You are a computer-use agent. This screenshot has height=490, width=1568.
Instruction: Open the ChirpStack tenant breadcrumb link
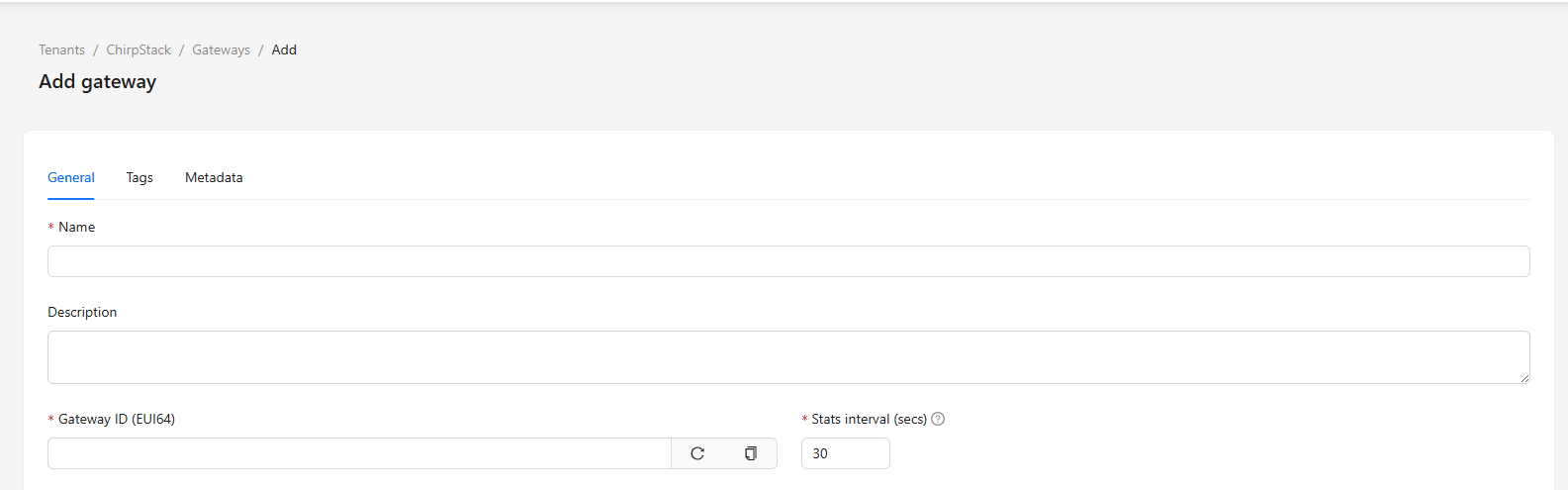[138, 50]
